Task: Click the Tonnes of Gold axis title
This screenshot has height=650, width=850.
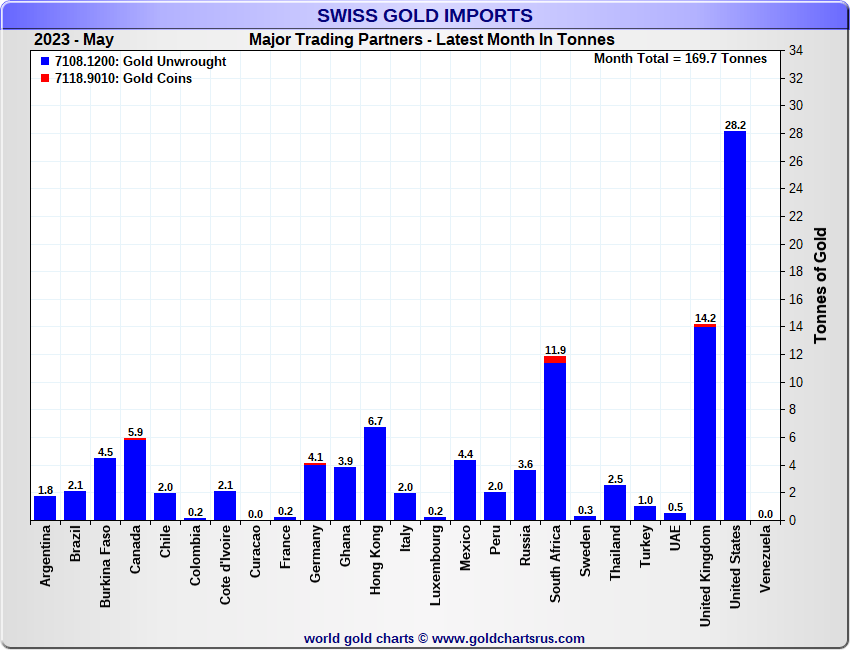Action: [821, 286]
